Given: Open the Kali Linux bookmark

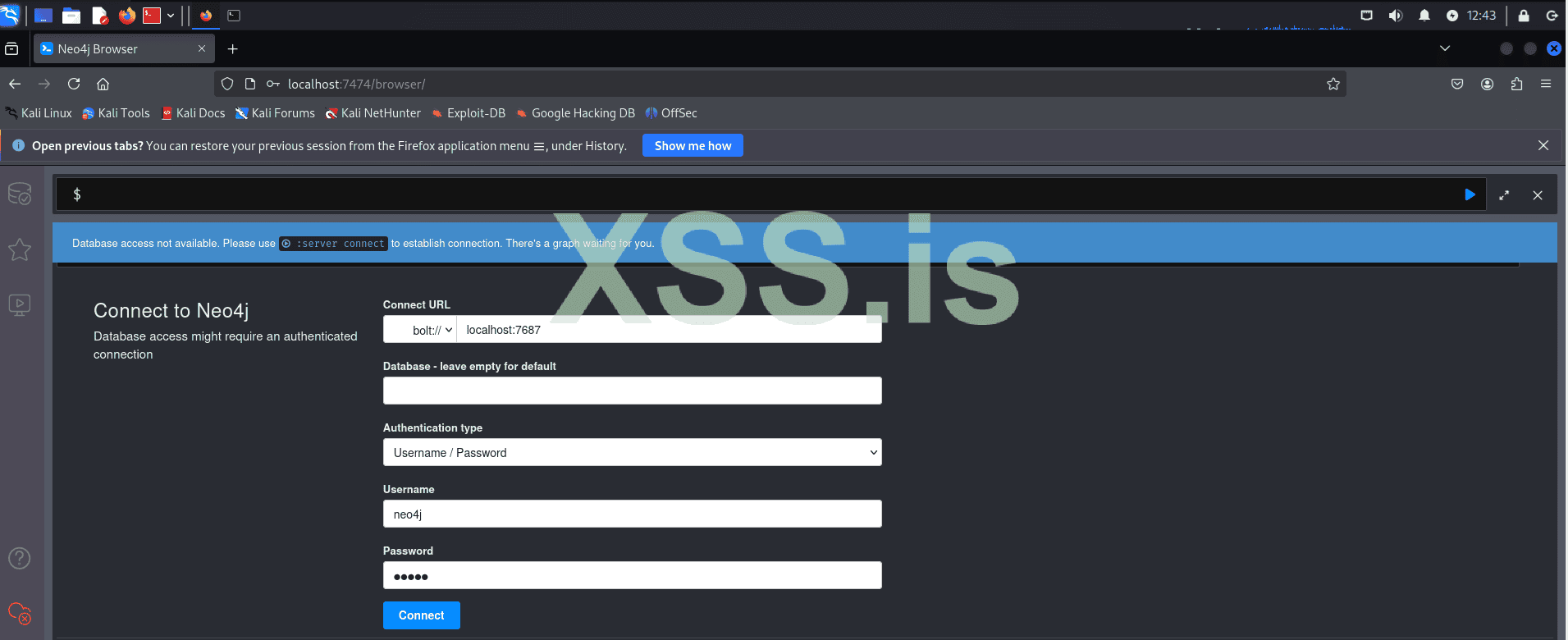Looking at the screenshot, I should [x=39, y=113].
